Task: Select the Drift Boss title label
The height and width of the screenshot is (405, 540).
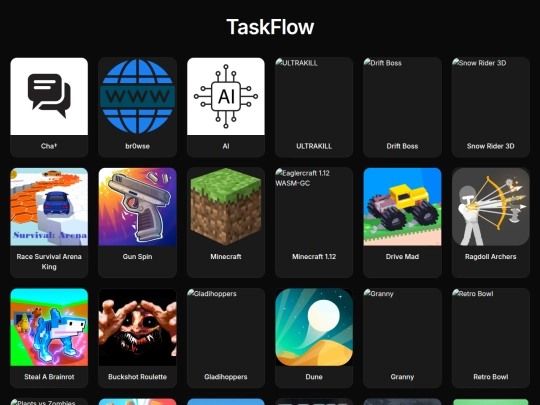Action: 402,146
